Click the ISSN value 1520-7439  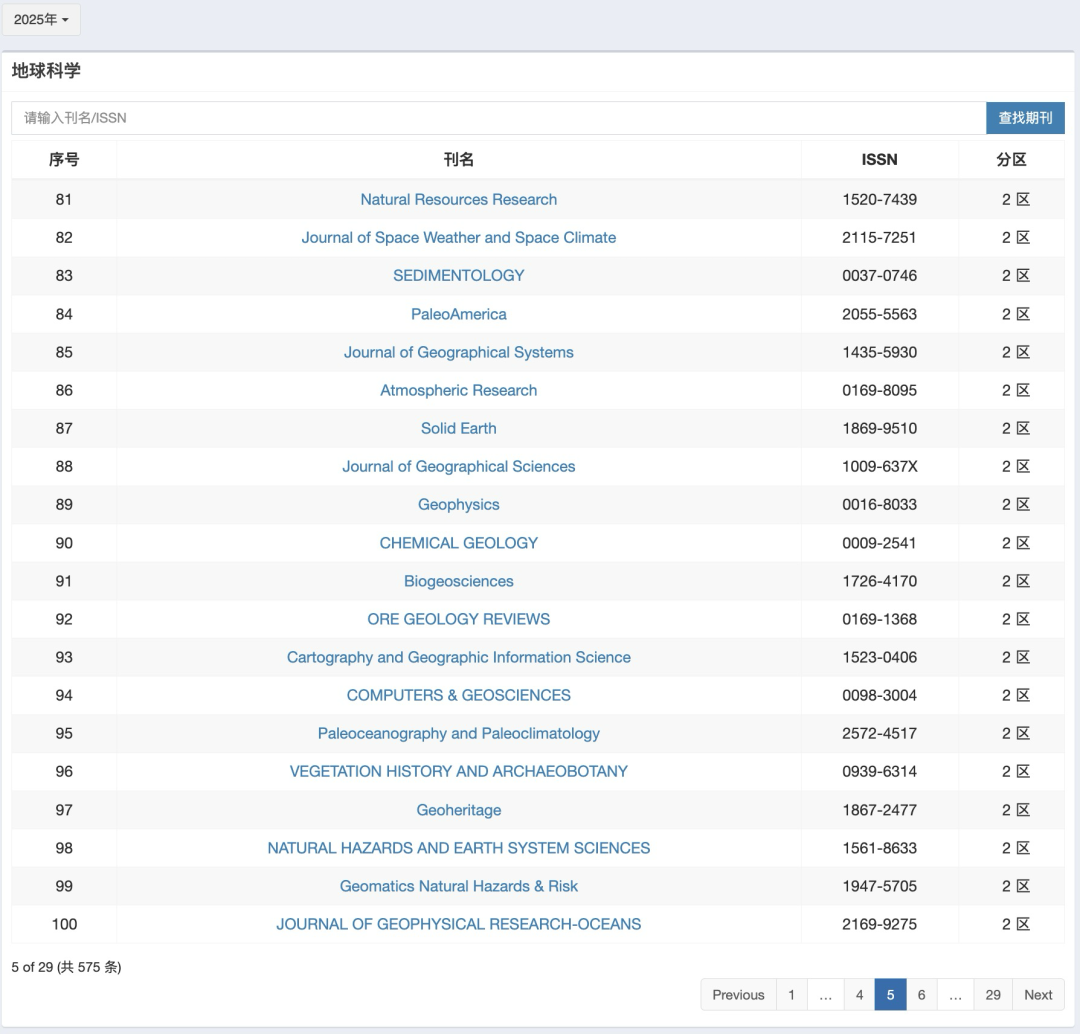(x=880, y=199)
